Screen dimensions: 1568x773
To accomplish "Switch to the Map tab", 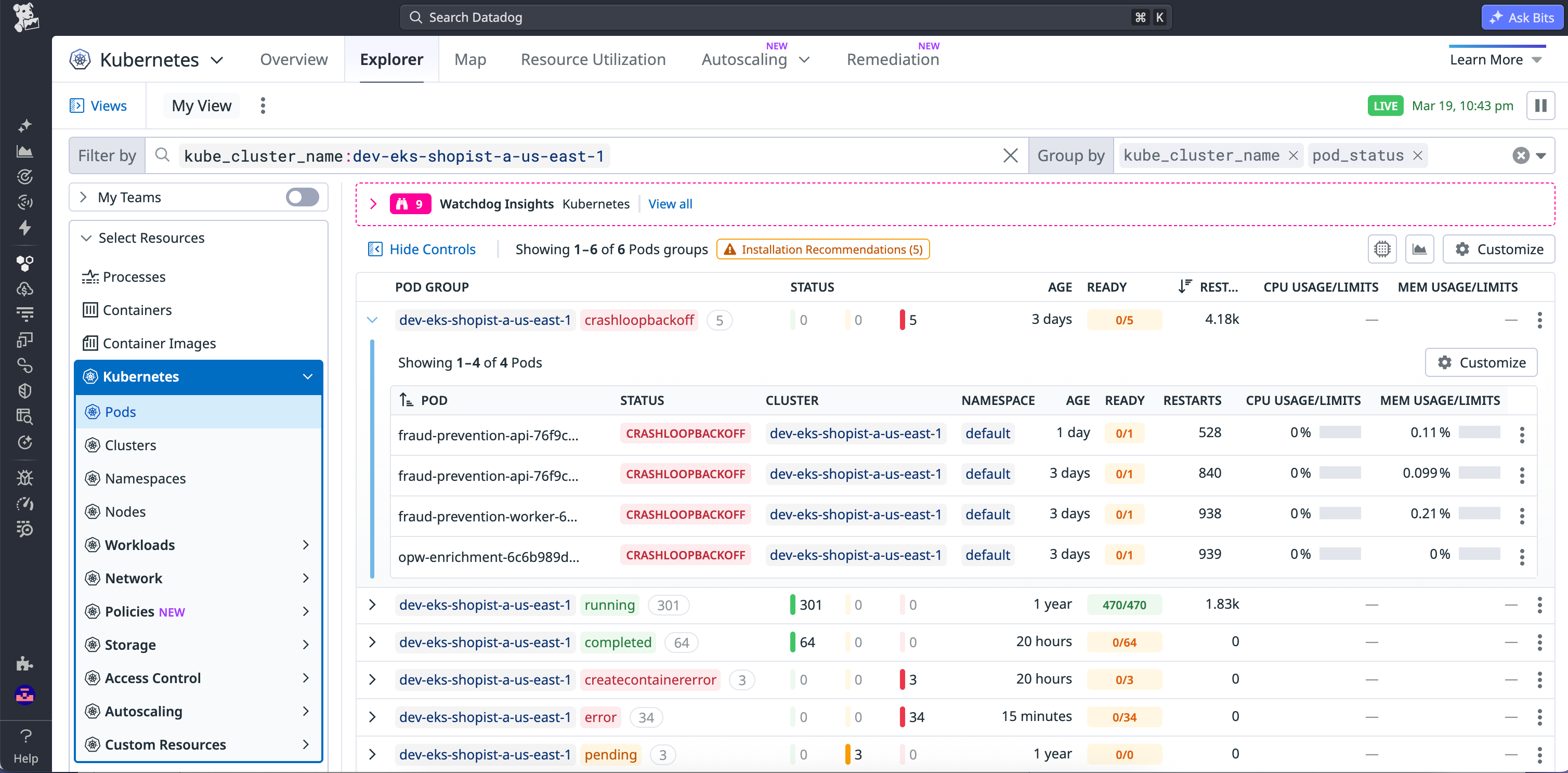I will coord(470,59).
